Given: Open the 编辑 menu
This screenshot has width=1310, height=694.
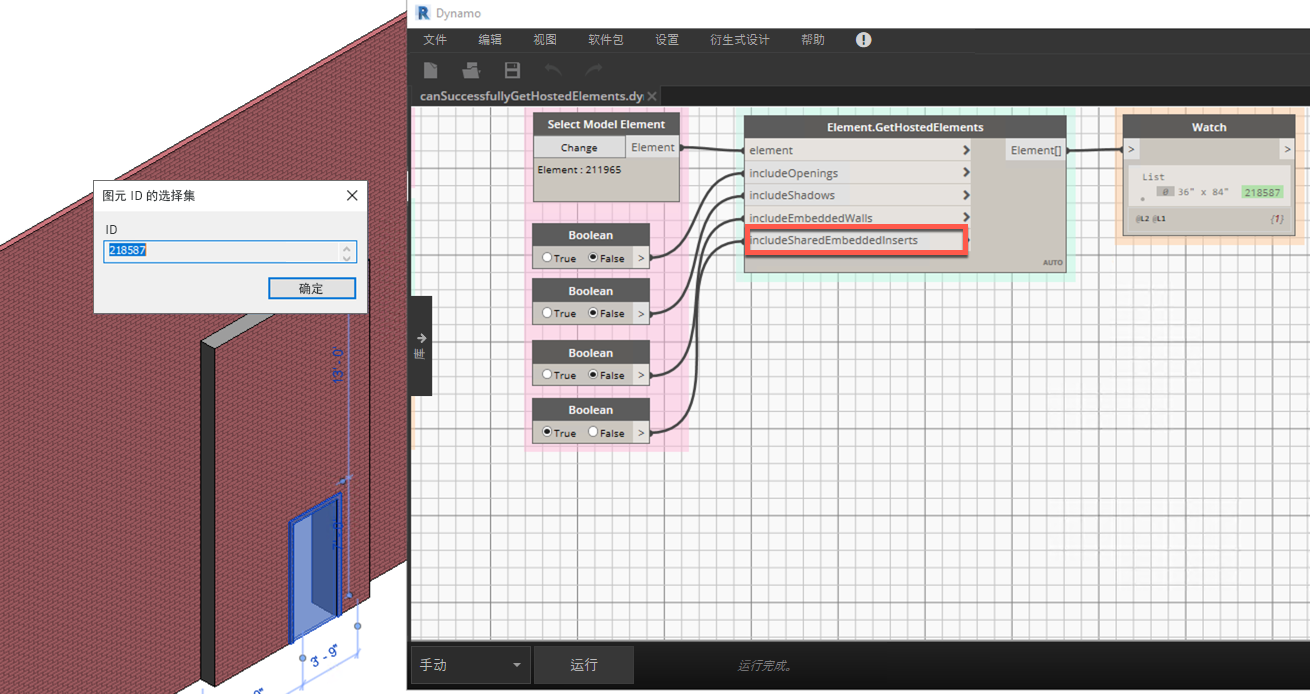Looking at the screenshot, I should pyautogui.click(x=490, y=40).
